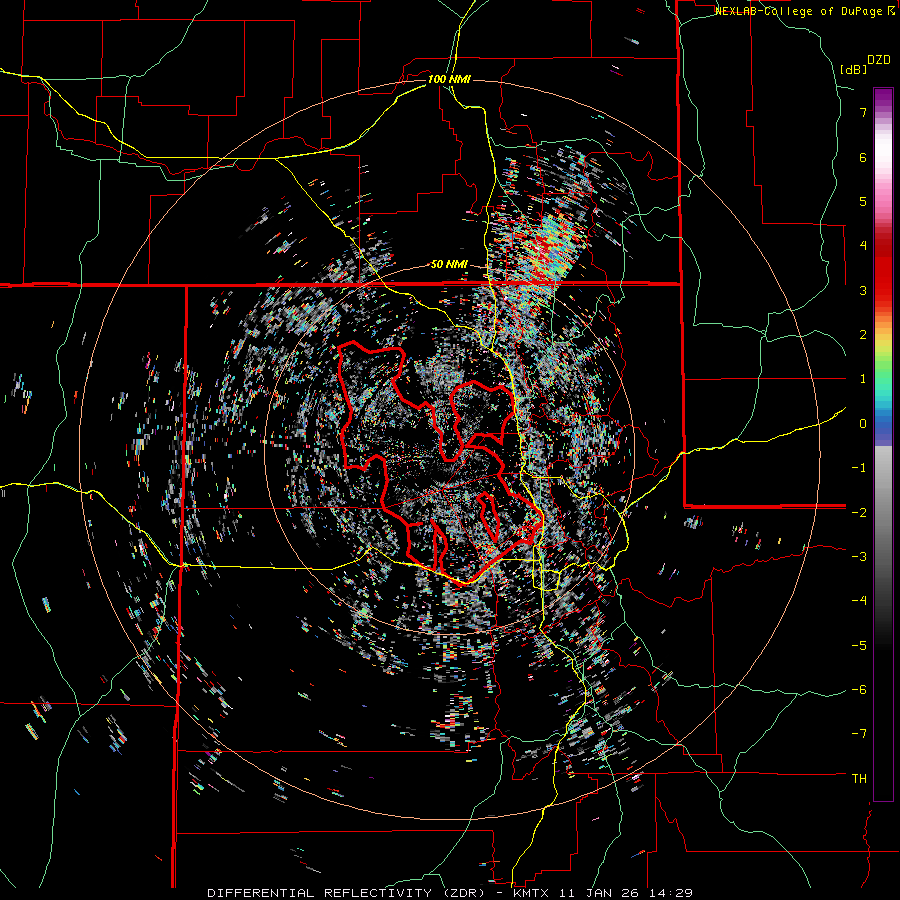Click the "[dB]" unit label

click(x=853, y=70)
